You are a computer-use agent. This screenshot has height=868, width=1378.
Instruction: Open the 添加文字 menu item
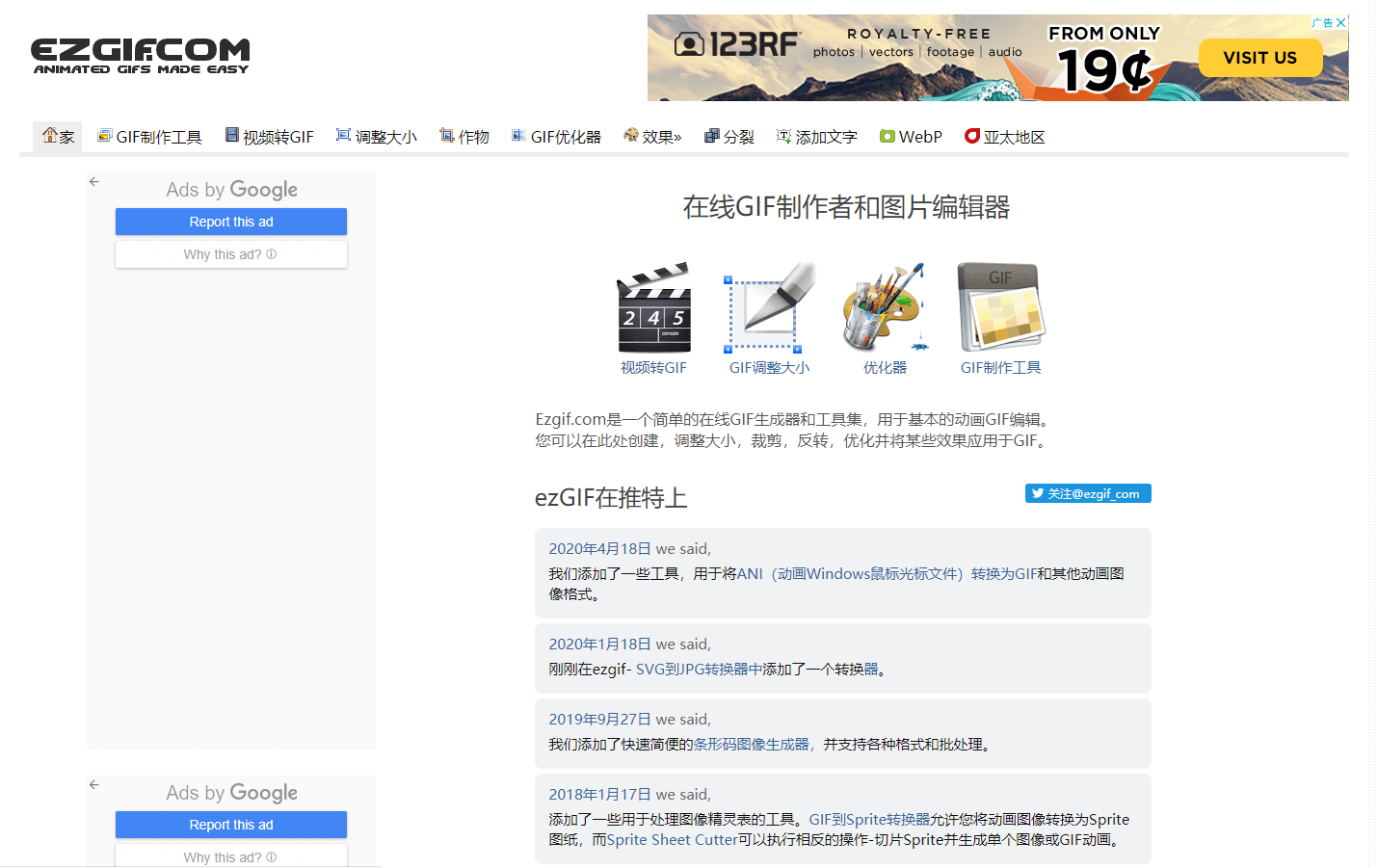click(817, 137)
